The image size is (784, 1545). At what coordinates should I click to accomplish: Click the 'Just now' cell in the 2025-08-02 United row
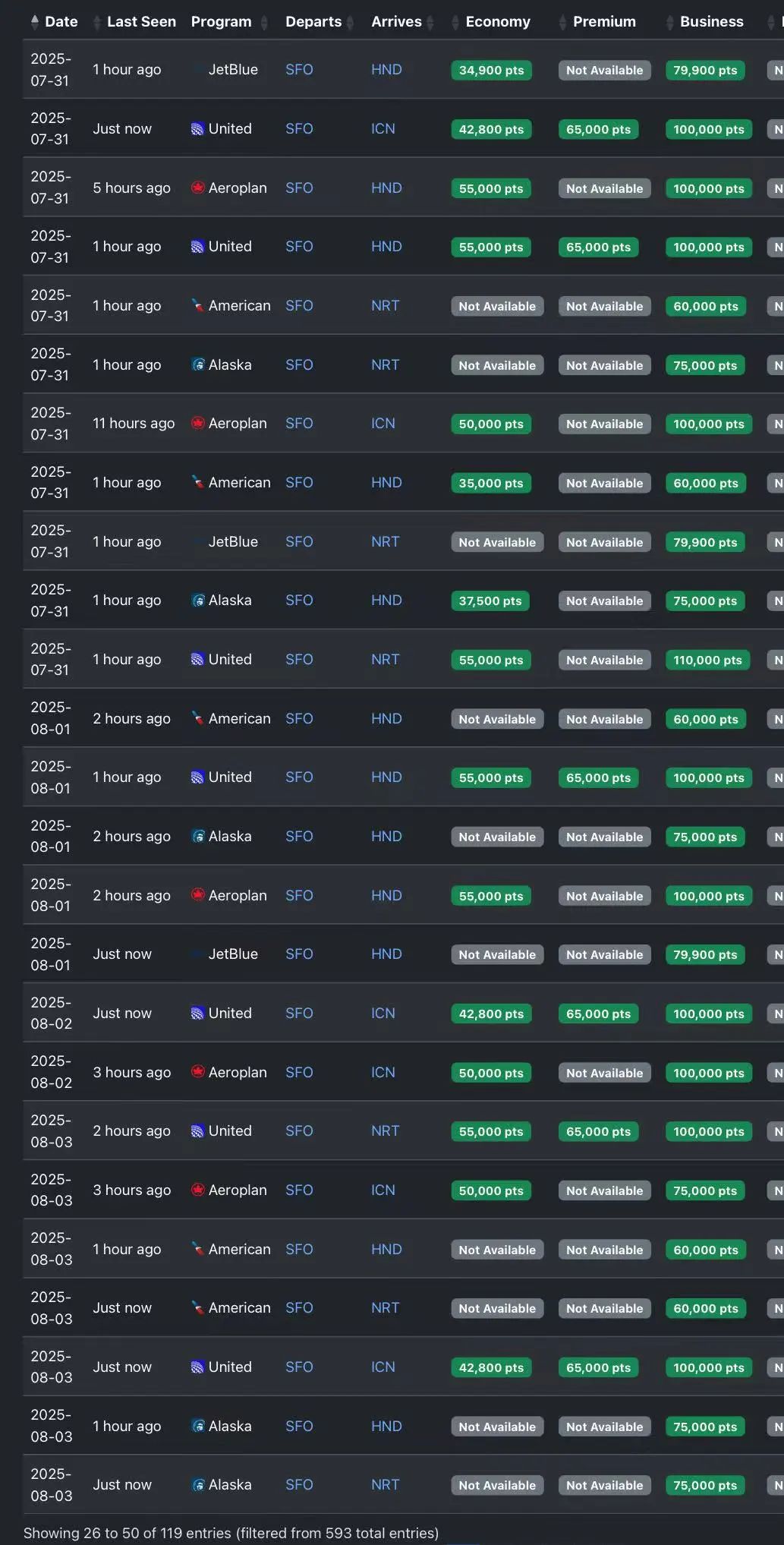122,1014
